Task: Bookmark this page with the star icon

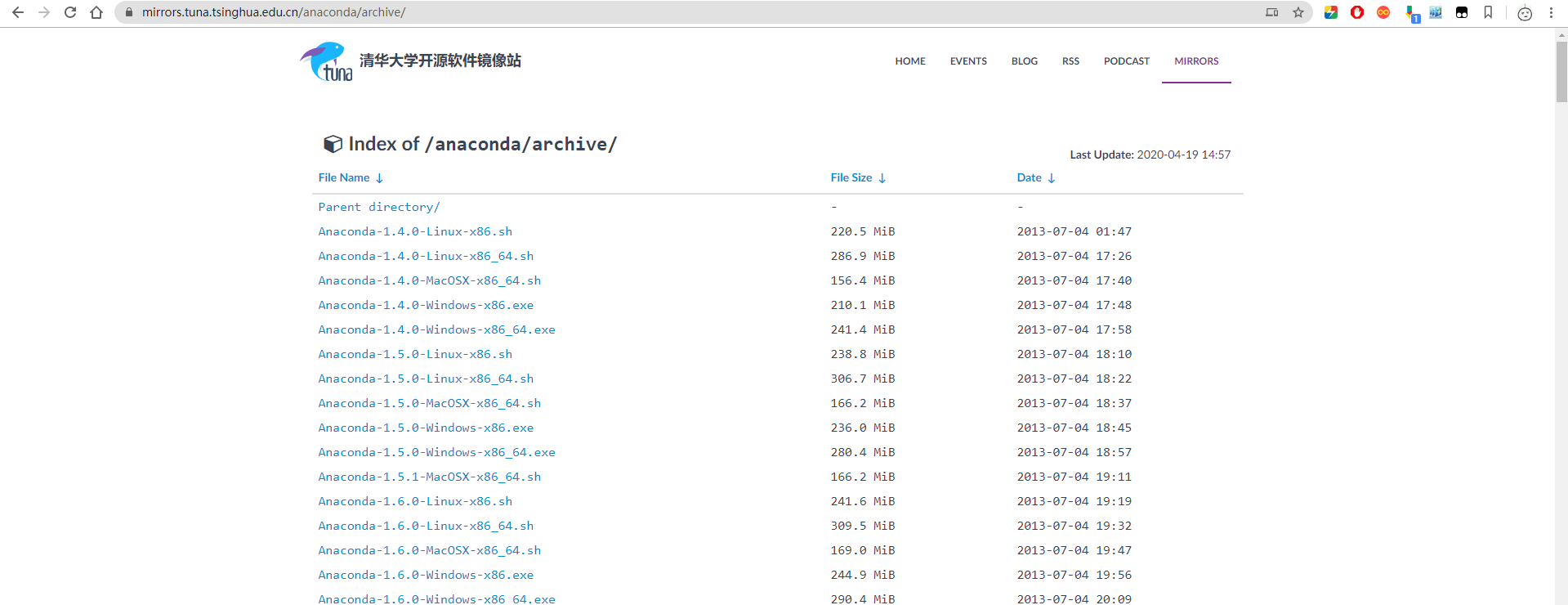Action: coord(1298,12)
